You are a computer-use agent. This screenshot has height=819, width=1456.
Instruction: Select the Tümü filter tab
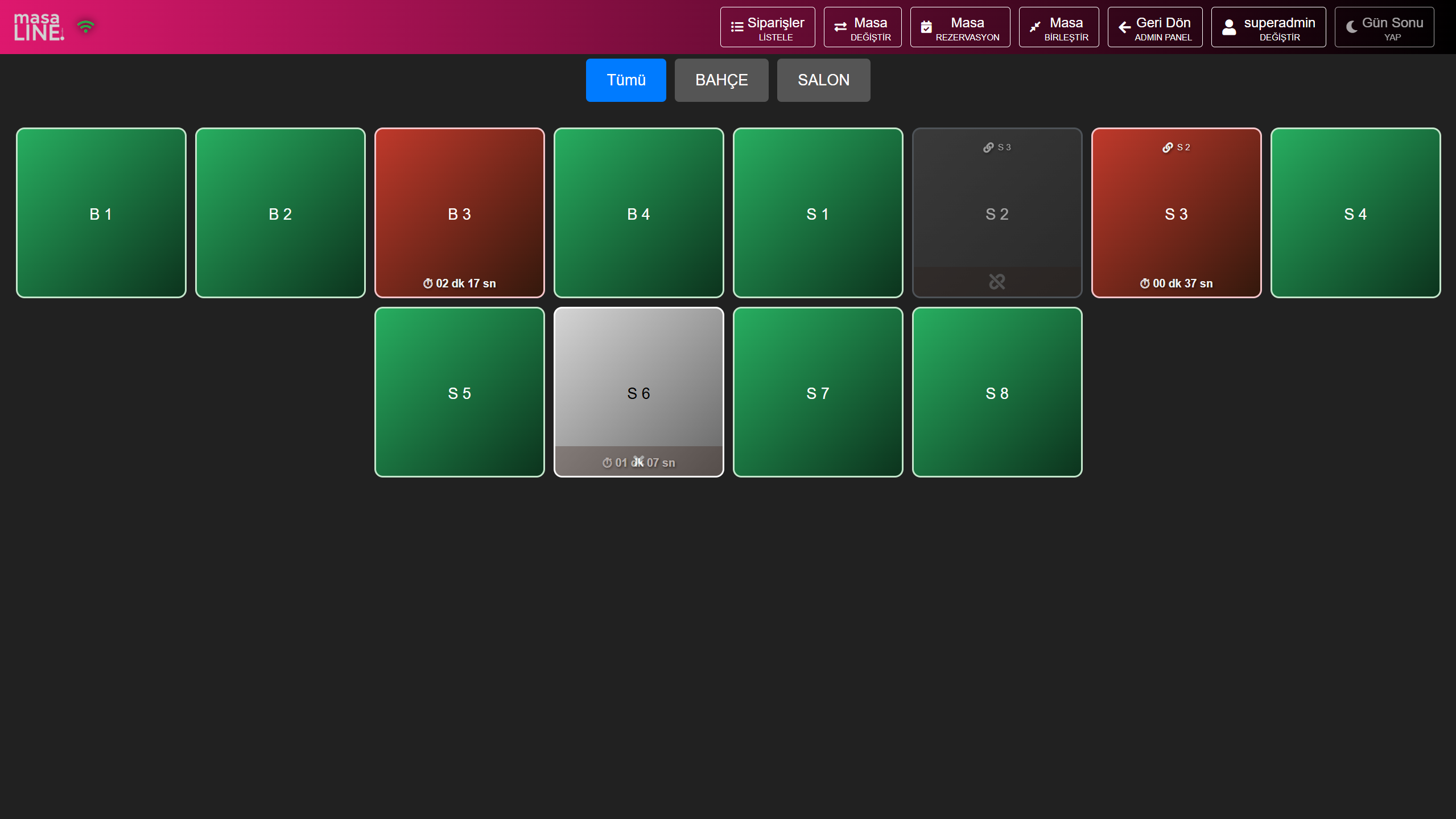[625, 80]
